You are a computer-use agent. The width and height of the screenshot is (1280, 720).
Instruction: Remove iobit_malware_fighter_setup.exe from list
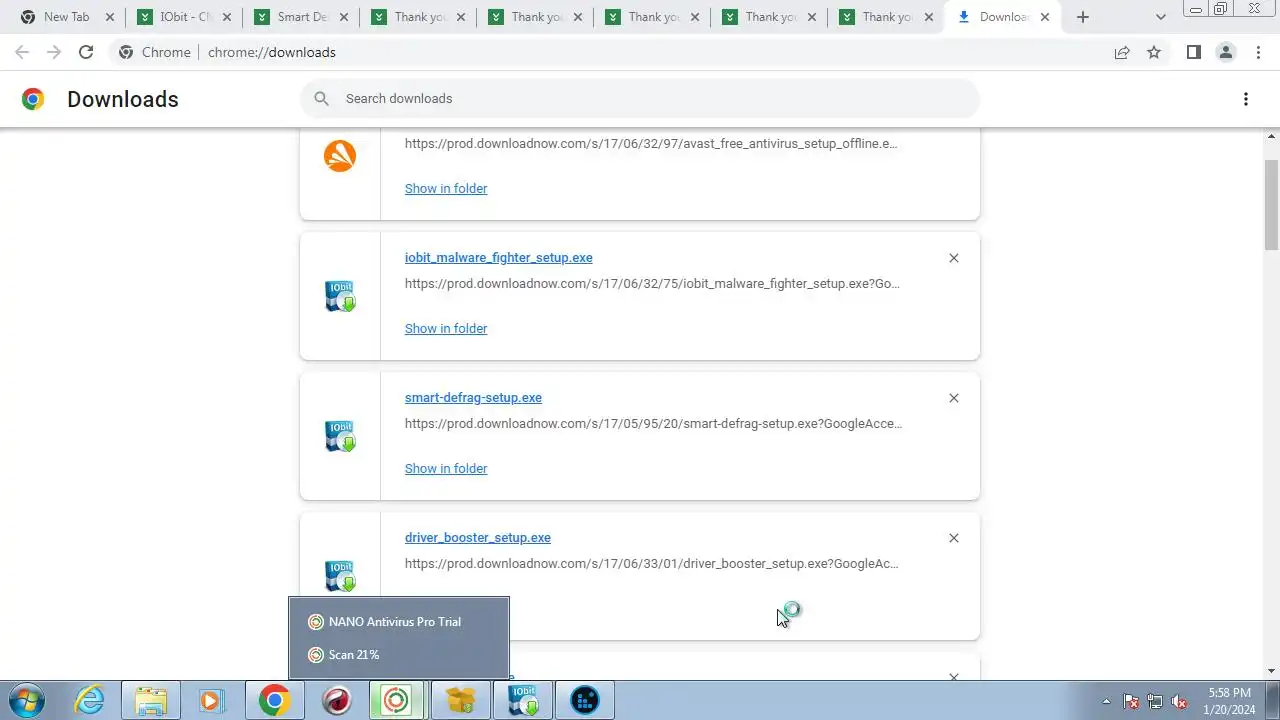tap(954, 258)
